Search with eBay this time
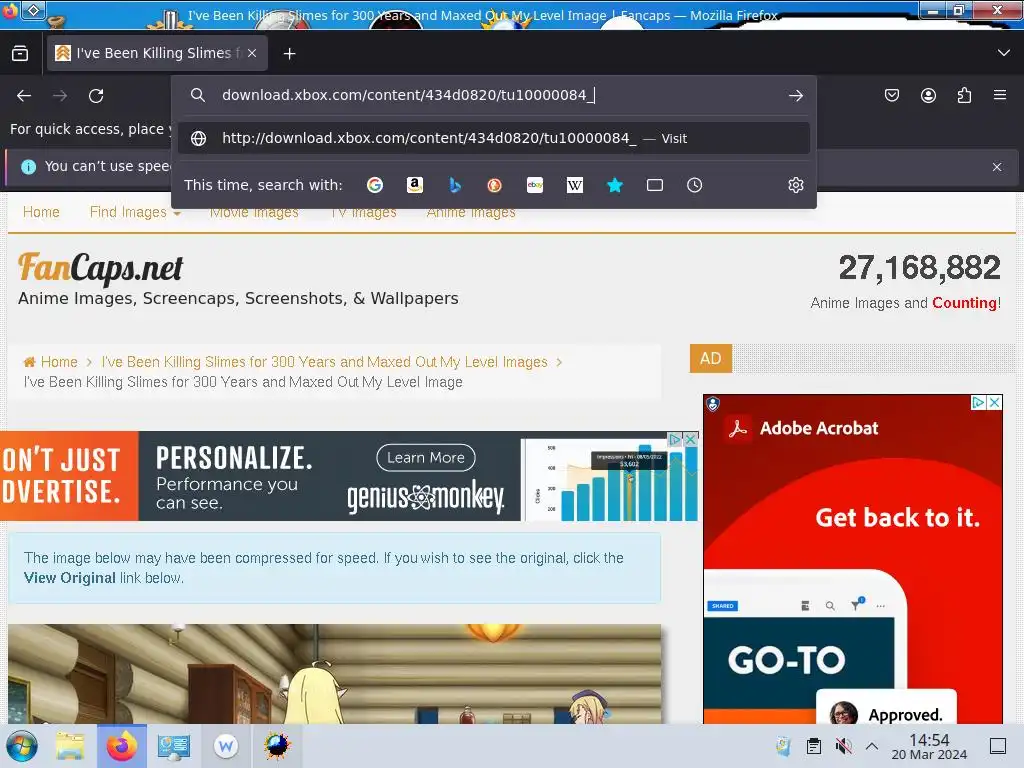 535,185
